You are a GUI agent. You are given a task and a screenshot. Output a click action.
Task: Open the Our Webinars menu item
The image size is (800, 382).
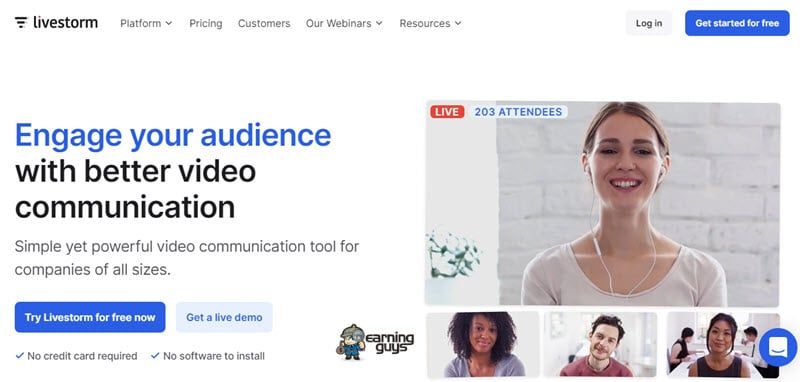pos(338,23)
